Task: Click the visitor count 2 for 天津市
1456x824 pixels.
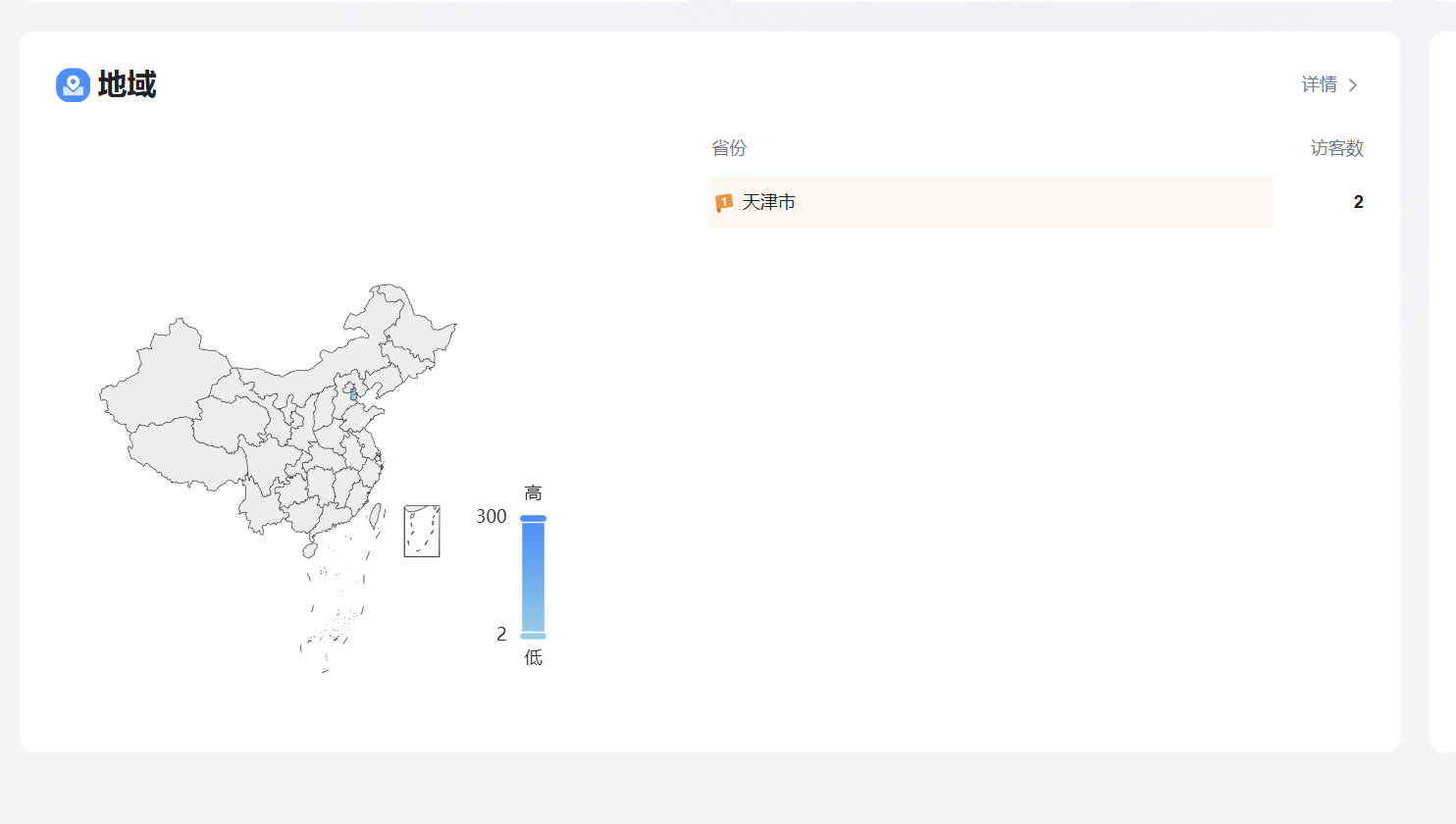Action: 1359,202
